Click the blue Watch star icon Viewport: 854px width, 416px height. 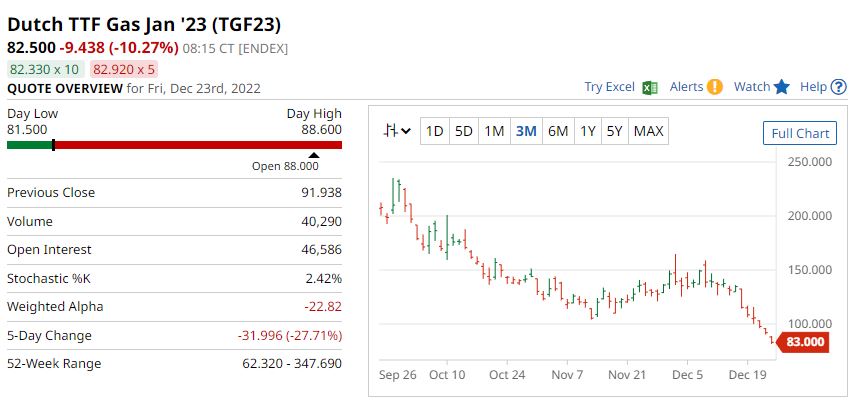[782, 87]
